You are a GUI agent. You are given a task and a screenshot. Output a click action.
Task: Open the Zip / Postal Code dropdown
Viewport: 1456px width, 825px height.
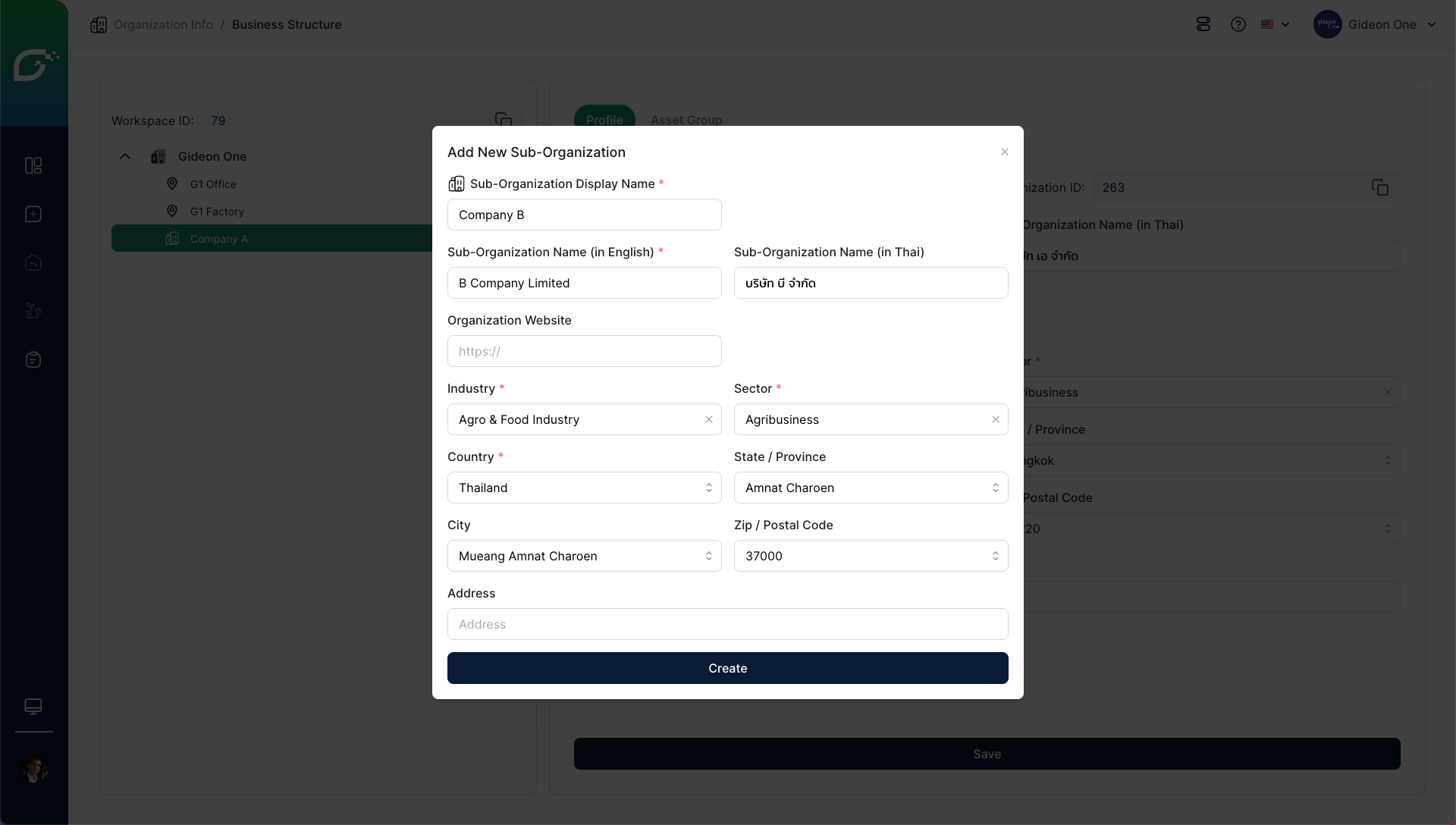871,556
